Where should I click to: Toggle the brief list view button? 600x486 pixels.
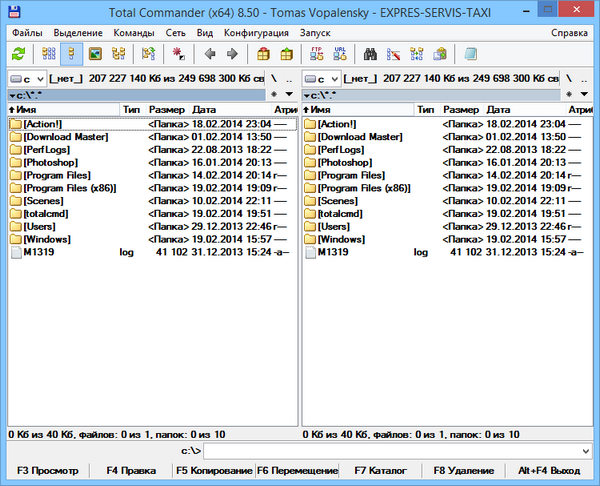(x=47, y=54)
